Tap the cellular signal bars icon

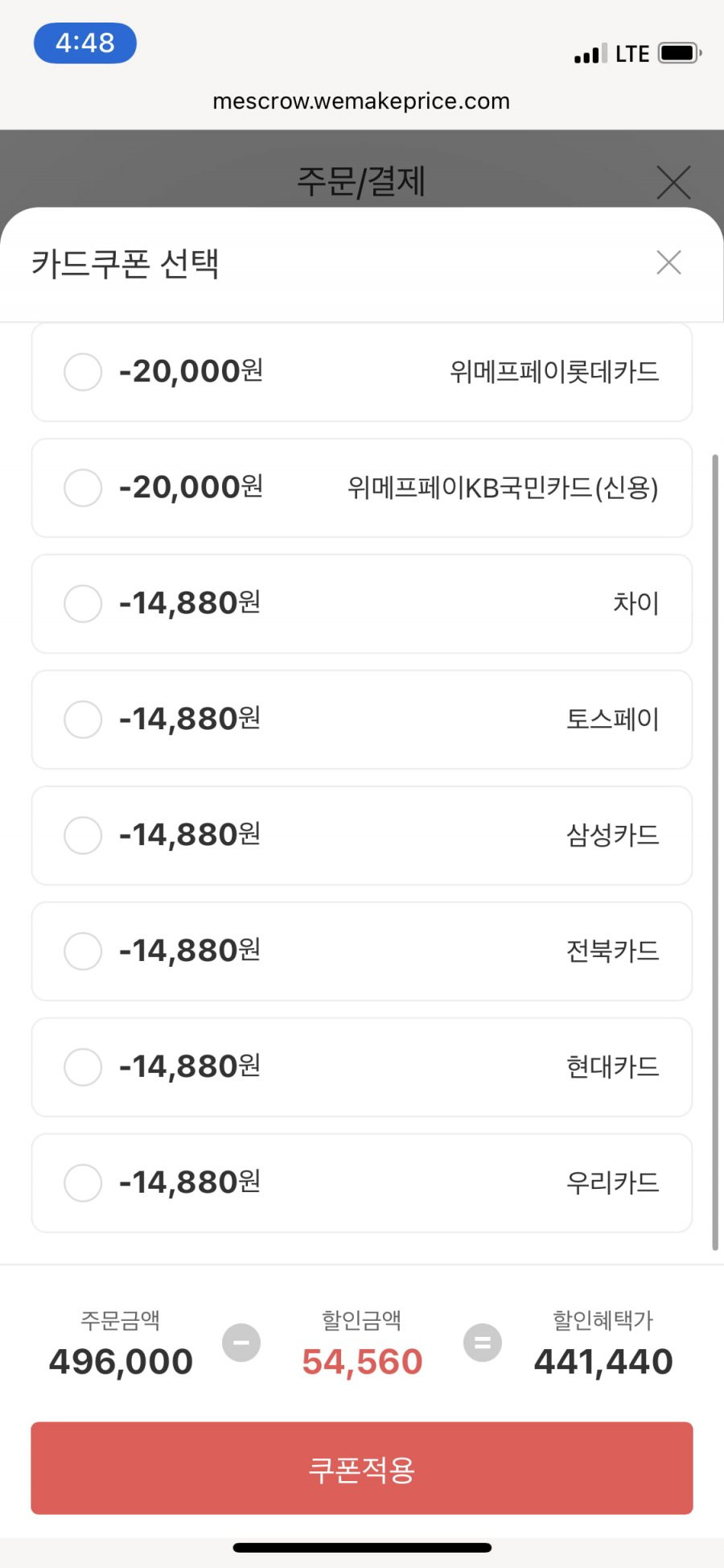coord(590,54)
